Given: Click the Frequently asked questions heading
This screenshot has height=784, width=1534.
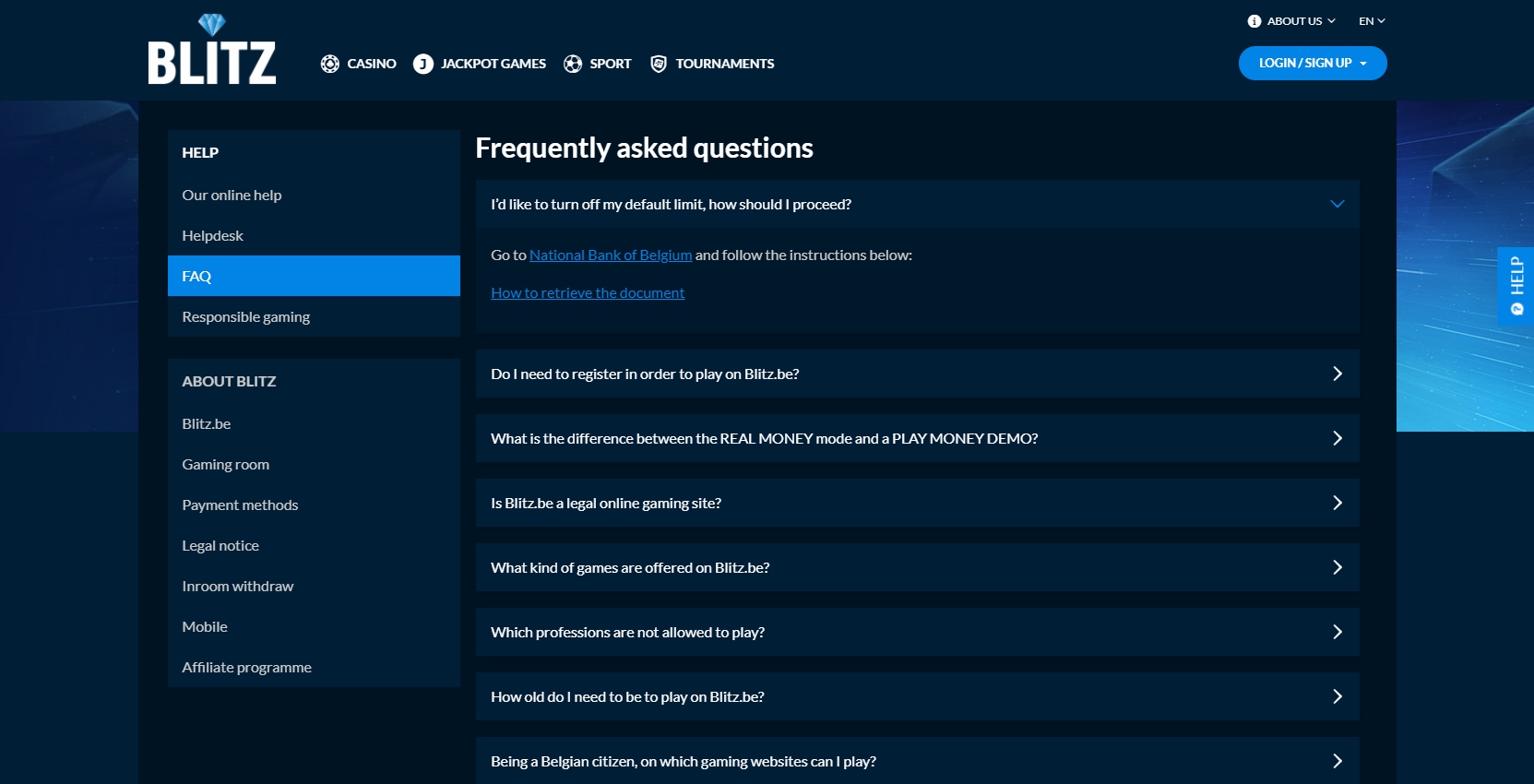Looking at the screenshot, I should (x=644, y=148).
